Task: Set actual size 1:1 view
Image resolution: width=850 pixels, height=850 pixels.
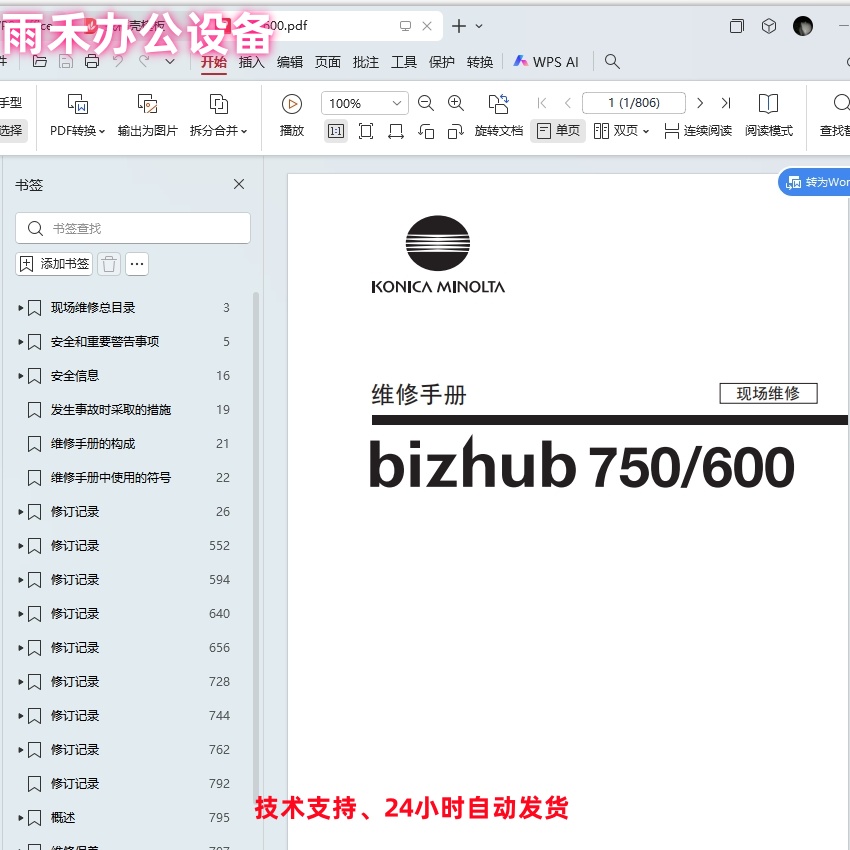Action: [x=336, y=131]
